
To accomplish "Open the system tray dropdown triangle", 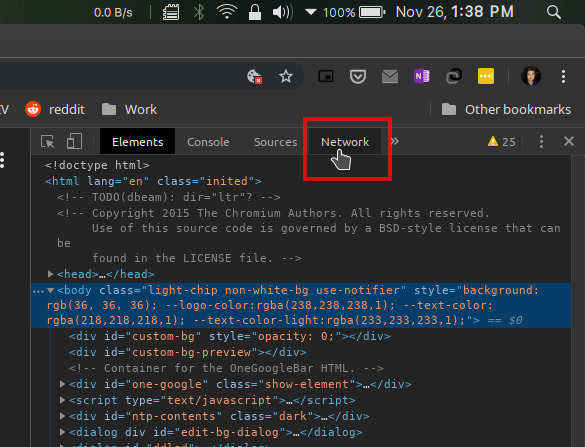I will pos(310,12).
